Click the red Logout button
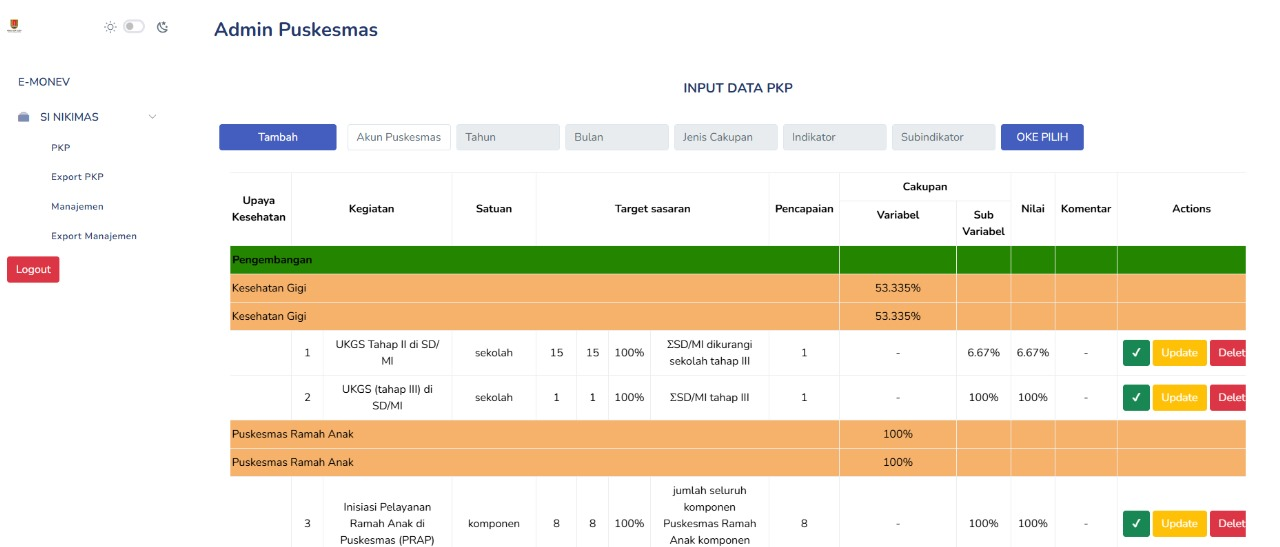 pos(33,269)
